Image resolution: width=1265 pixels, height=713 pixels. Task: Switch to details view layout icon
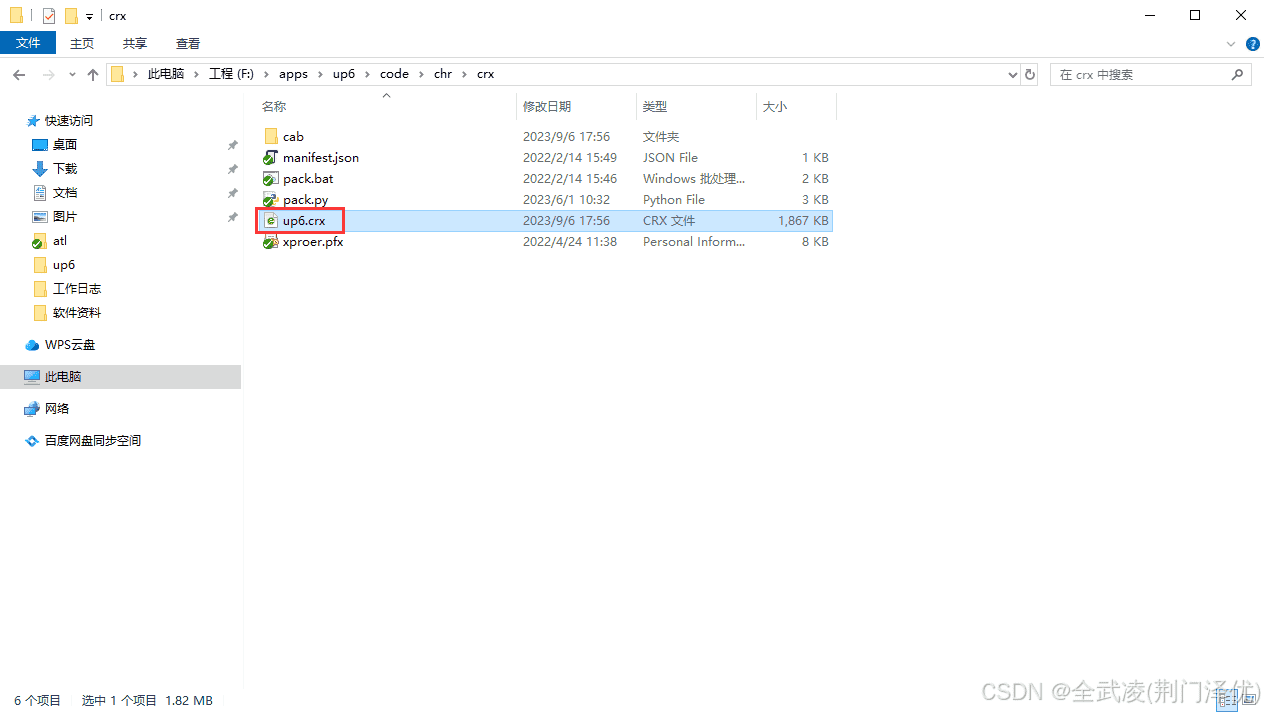pos(1226,703)
